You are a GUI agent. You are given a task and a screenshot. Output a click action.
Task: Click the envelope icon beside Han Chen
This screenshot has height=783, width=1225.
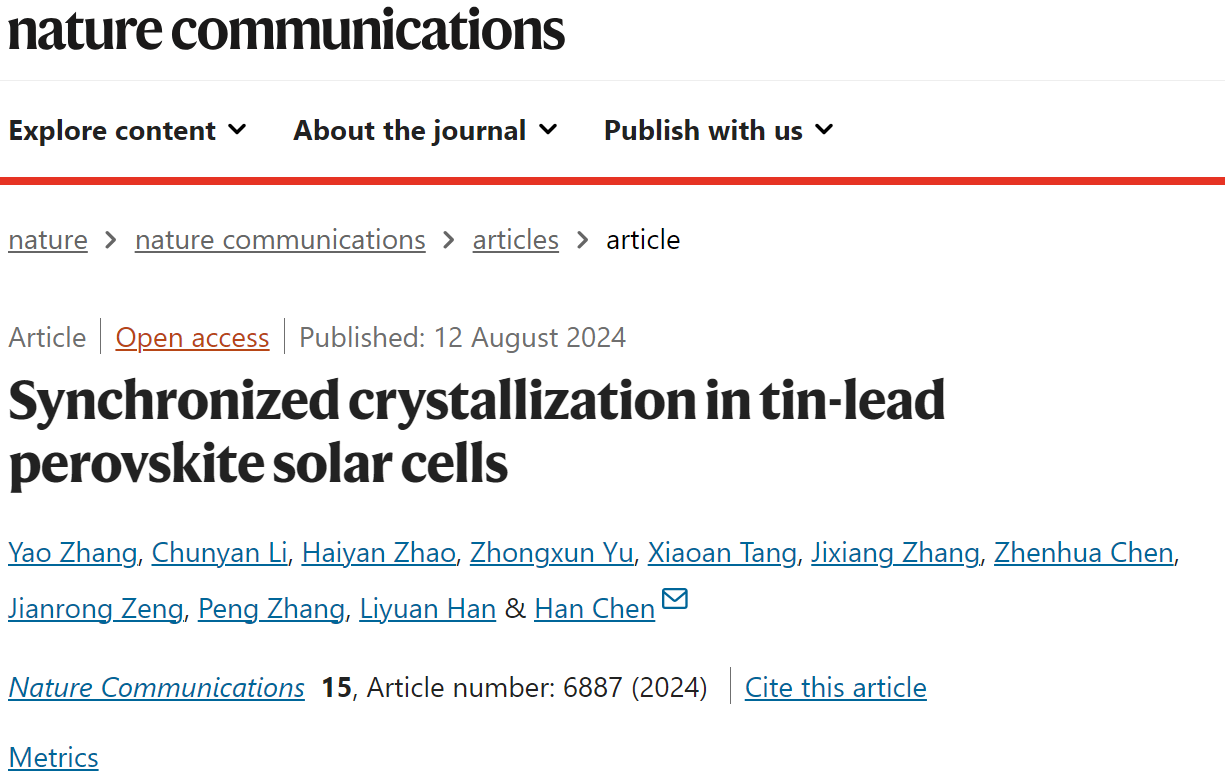(x=675, y=599)
